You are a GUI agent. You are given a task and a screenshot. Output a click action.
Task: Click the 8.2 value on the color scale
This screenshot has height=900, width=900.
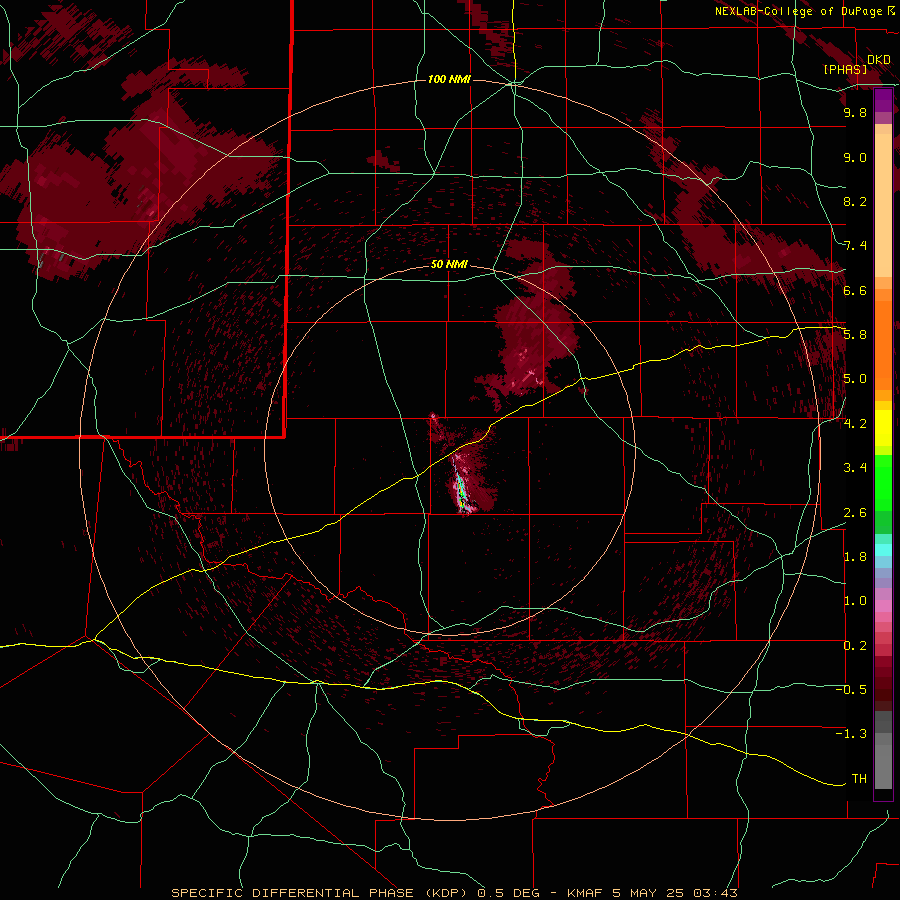pos(855,201)
